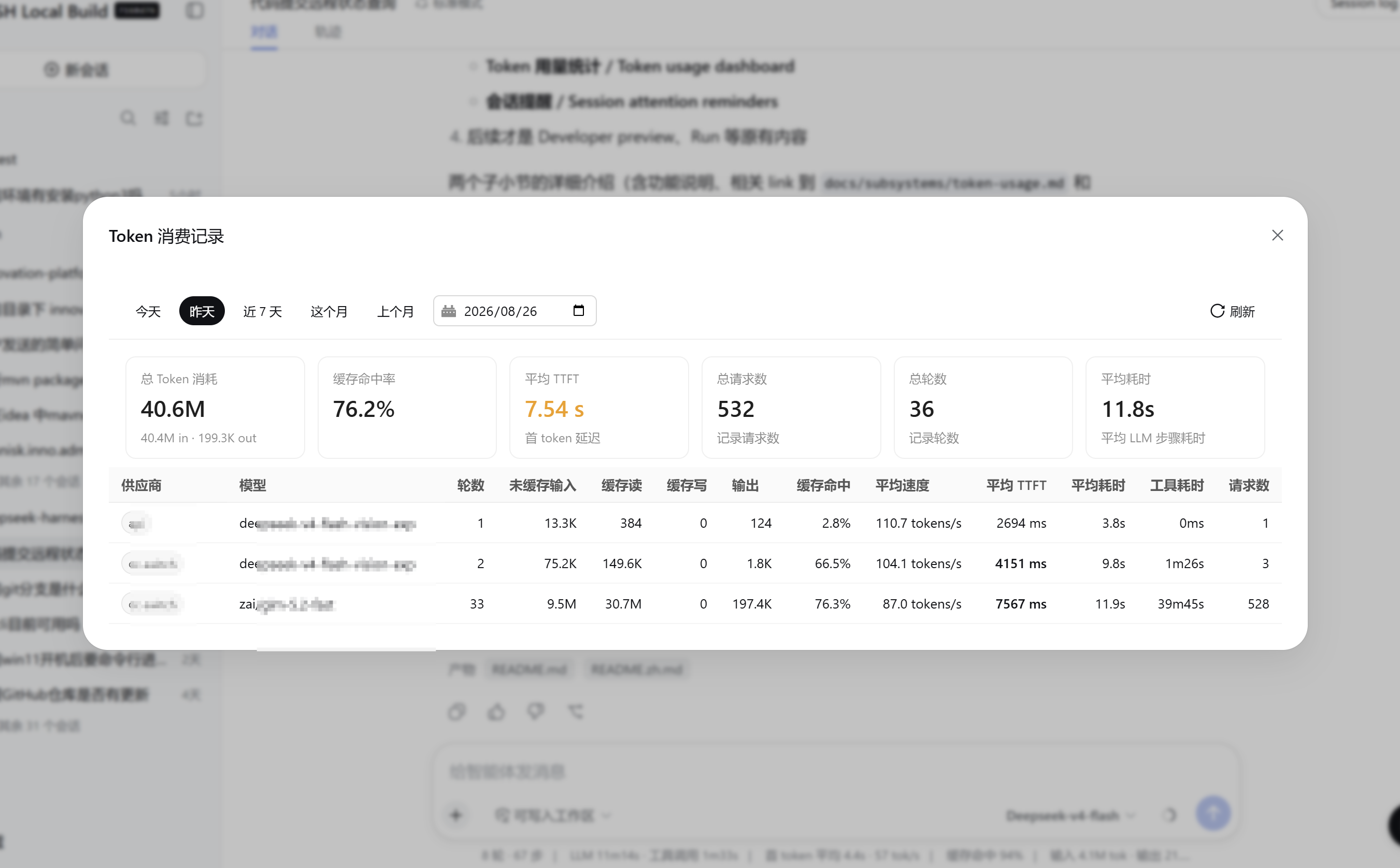The width and height of the screenshot is (1400, 868).
Task: Click the search icon in background sidebar
Action: (x=127, y=118)
